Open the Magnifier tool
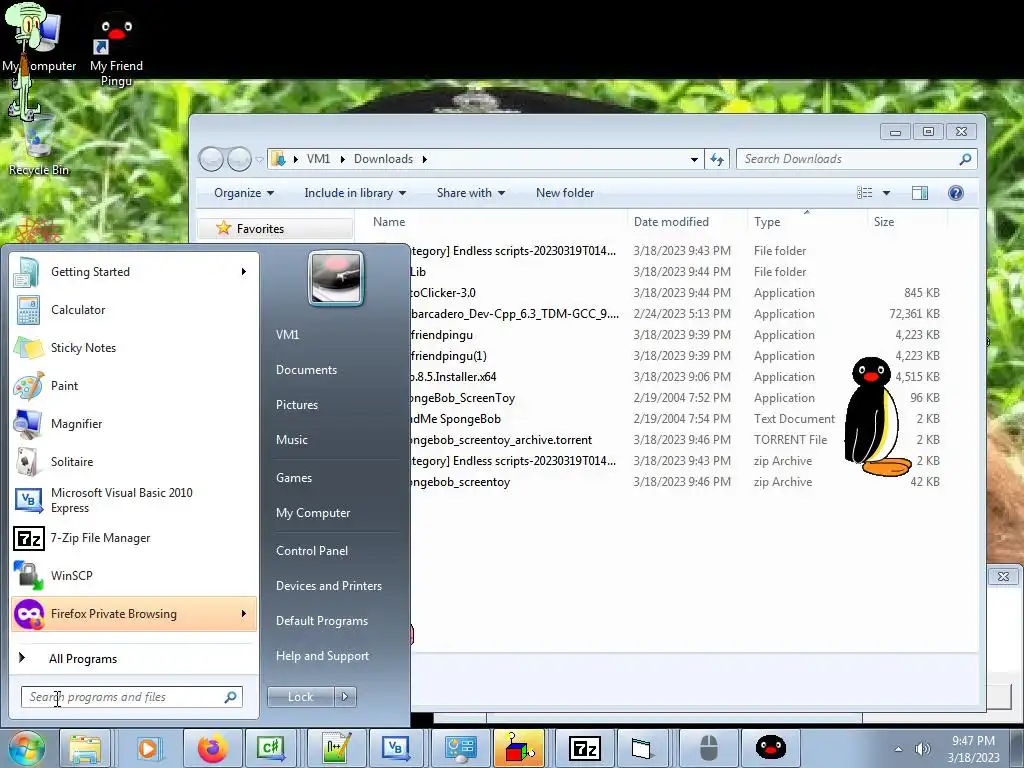Viewport: 1024px width, 768px height. 134,423
